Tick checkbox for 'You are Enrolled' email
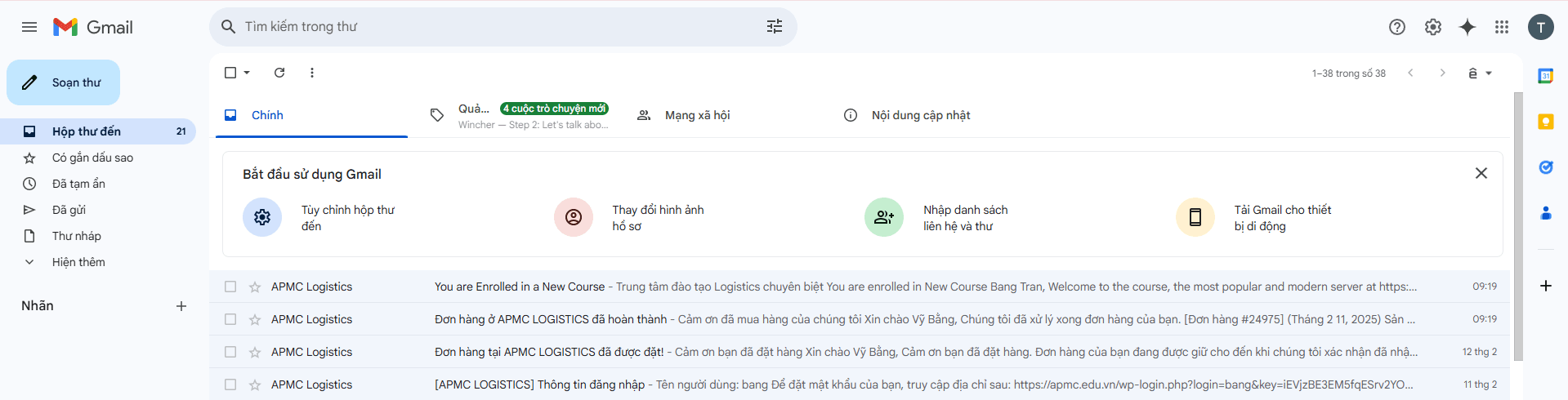Viewport: 1568px width, 400px height. coord(230,287)
